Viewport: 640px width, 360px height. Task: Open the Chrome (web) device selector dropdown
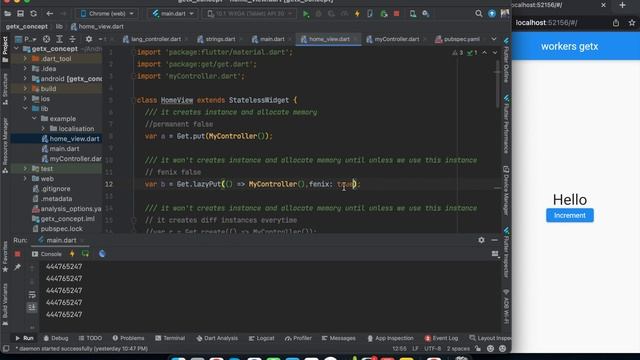[x=107, y=13]
